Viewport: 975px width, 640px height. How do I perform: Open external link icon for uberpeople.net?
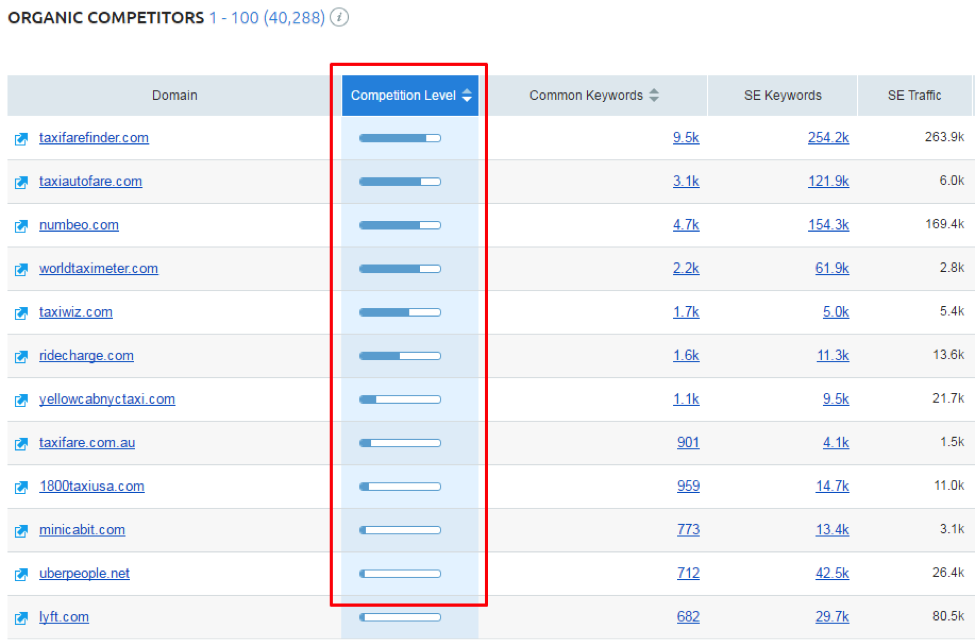coord(21,574)
